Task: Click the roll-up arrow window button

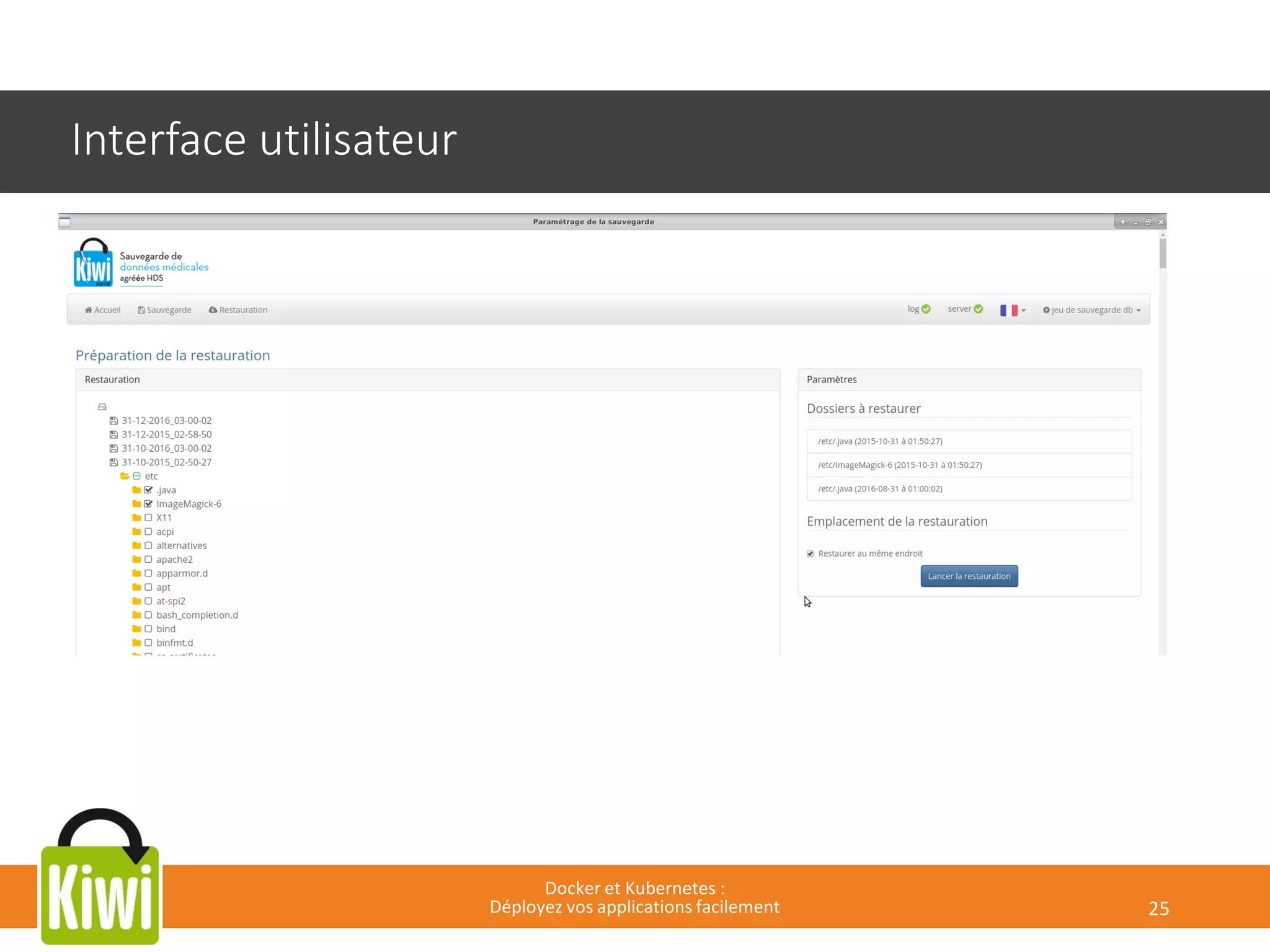Action: (x=1122, y=222)
